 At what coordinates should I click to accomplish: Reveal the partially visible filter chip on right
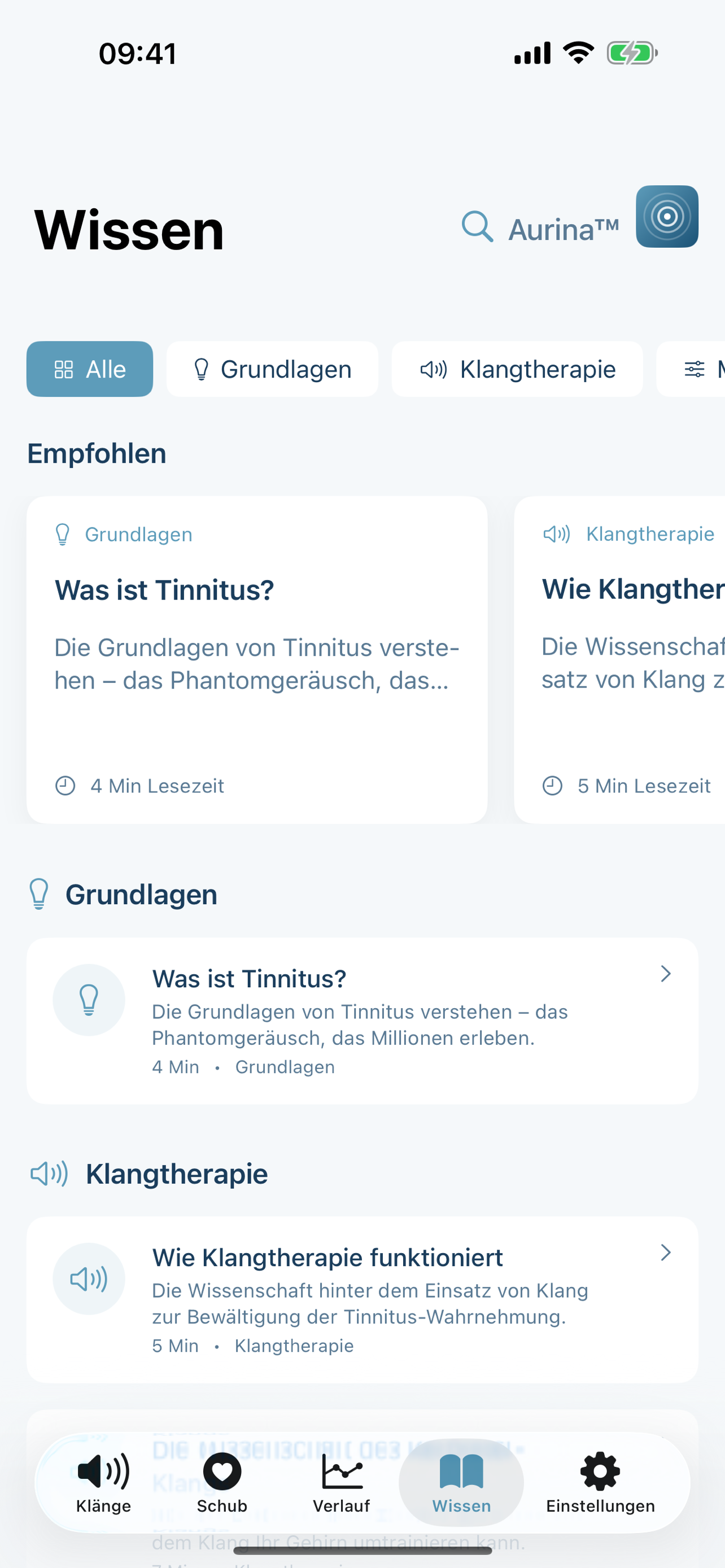700,369
